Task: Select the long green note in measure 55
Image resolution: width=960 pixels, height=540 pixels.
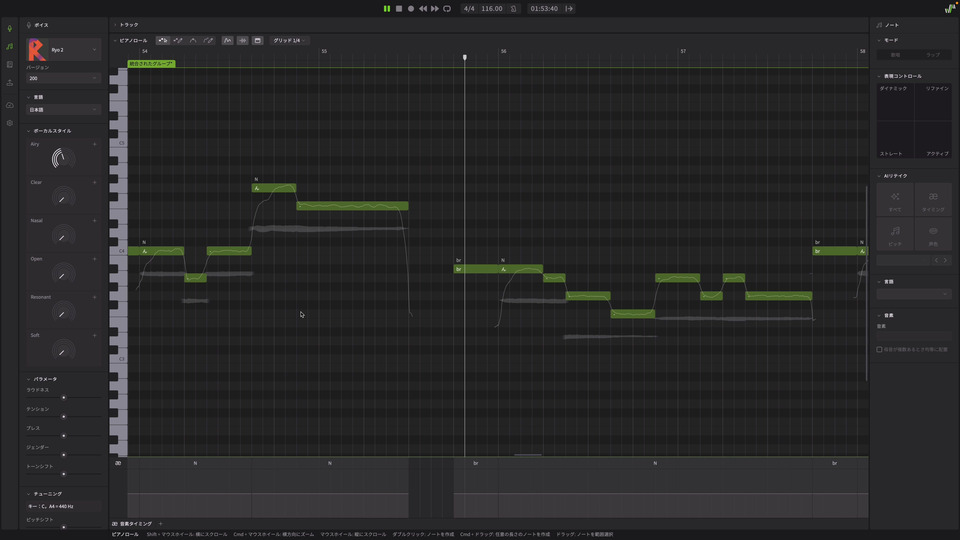Action: (353, 206)
